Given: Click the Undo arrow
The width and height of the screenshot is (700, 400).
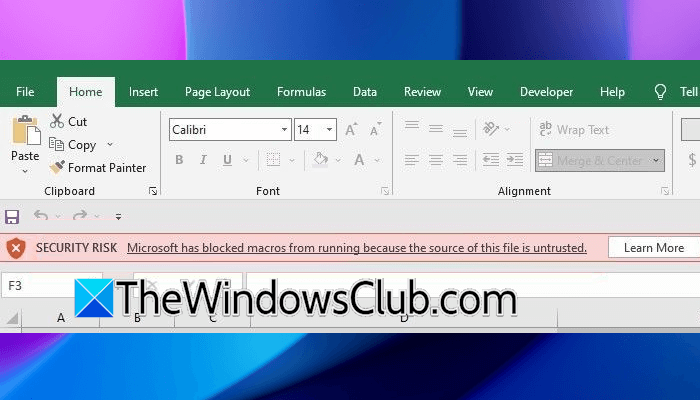Looking at the screenshot, I should point(41,216).
